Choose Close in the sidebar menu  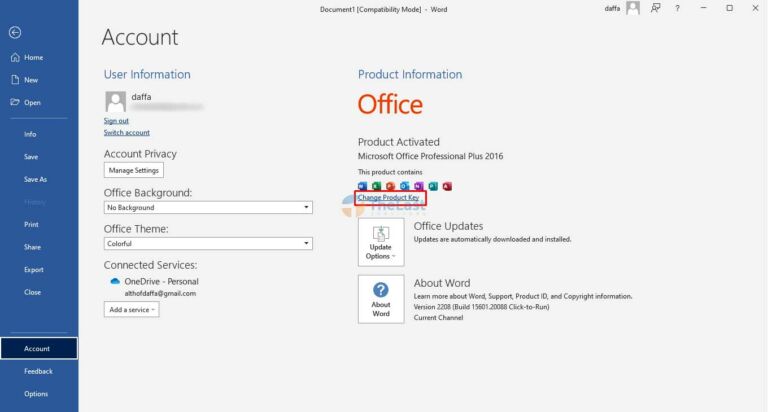click(x=32, y=292)
